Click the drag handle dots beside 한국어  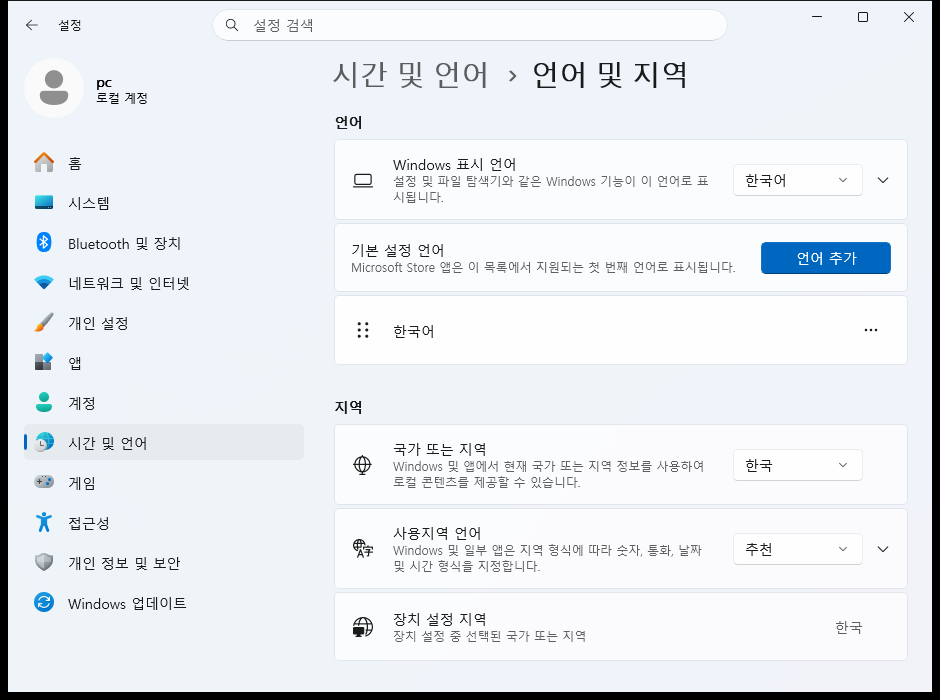tap(363, 330)
